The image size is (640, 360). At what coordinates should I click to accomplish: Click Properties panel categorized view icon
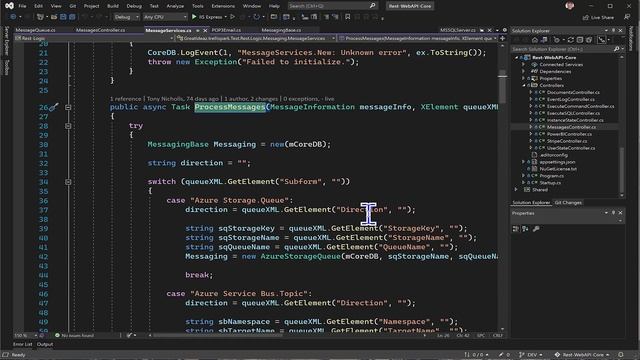(x=516, y=229)
